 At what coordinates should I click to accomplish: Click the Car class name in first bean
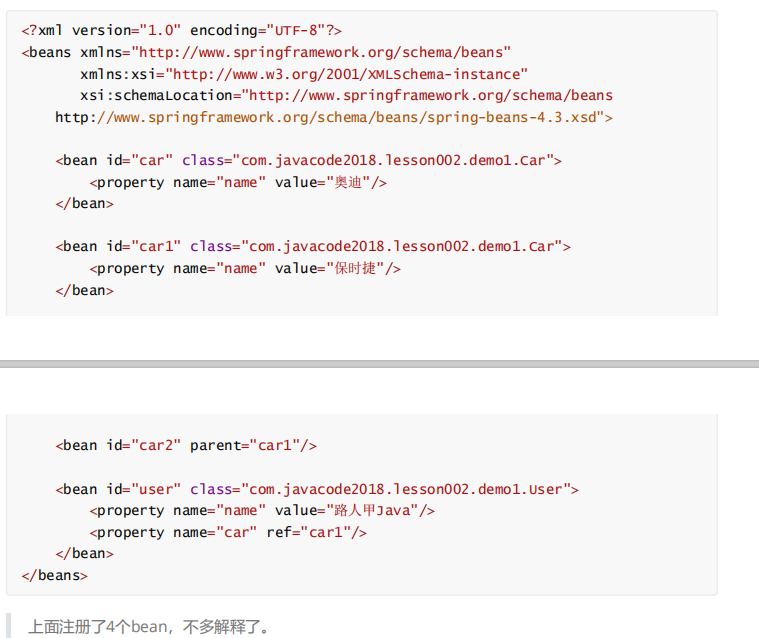coord(397,160)
